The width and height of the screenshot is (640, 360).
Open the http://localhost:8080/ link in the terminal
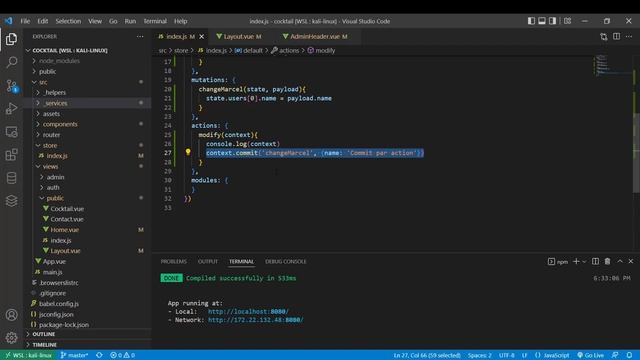pos(248,311)
